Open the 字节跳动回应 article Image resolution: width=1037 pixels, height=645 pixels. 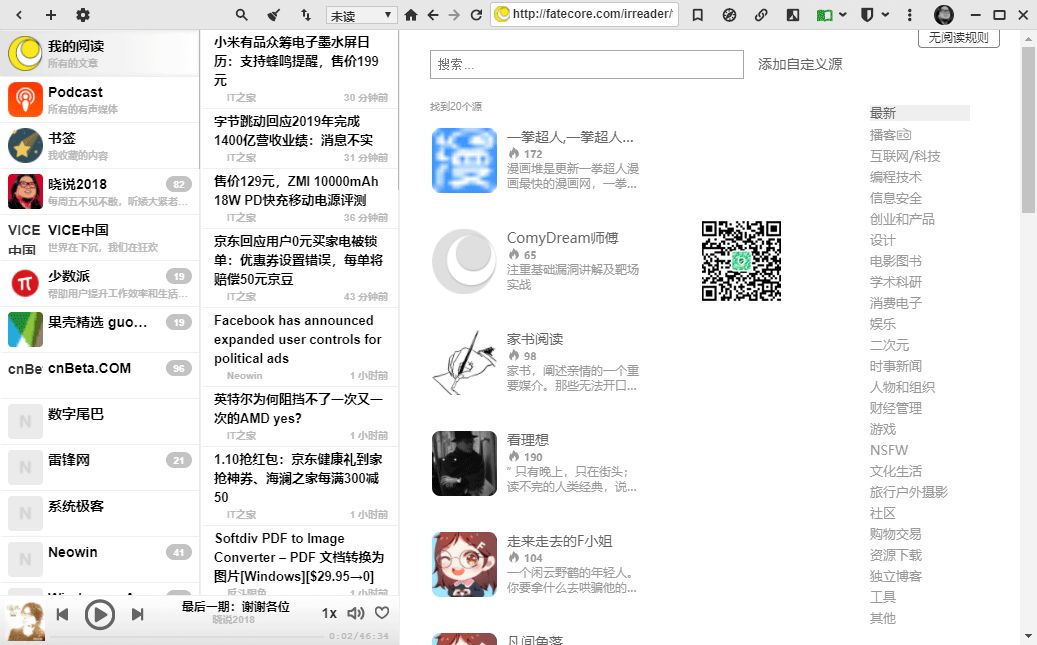tap(300, 138)
